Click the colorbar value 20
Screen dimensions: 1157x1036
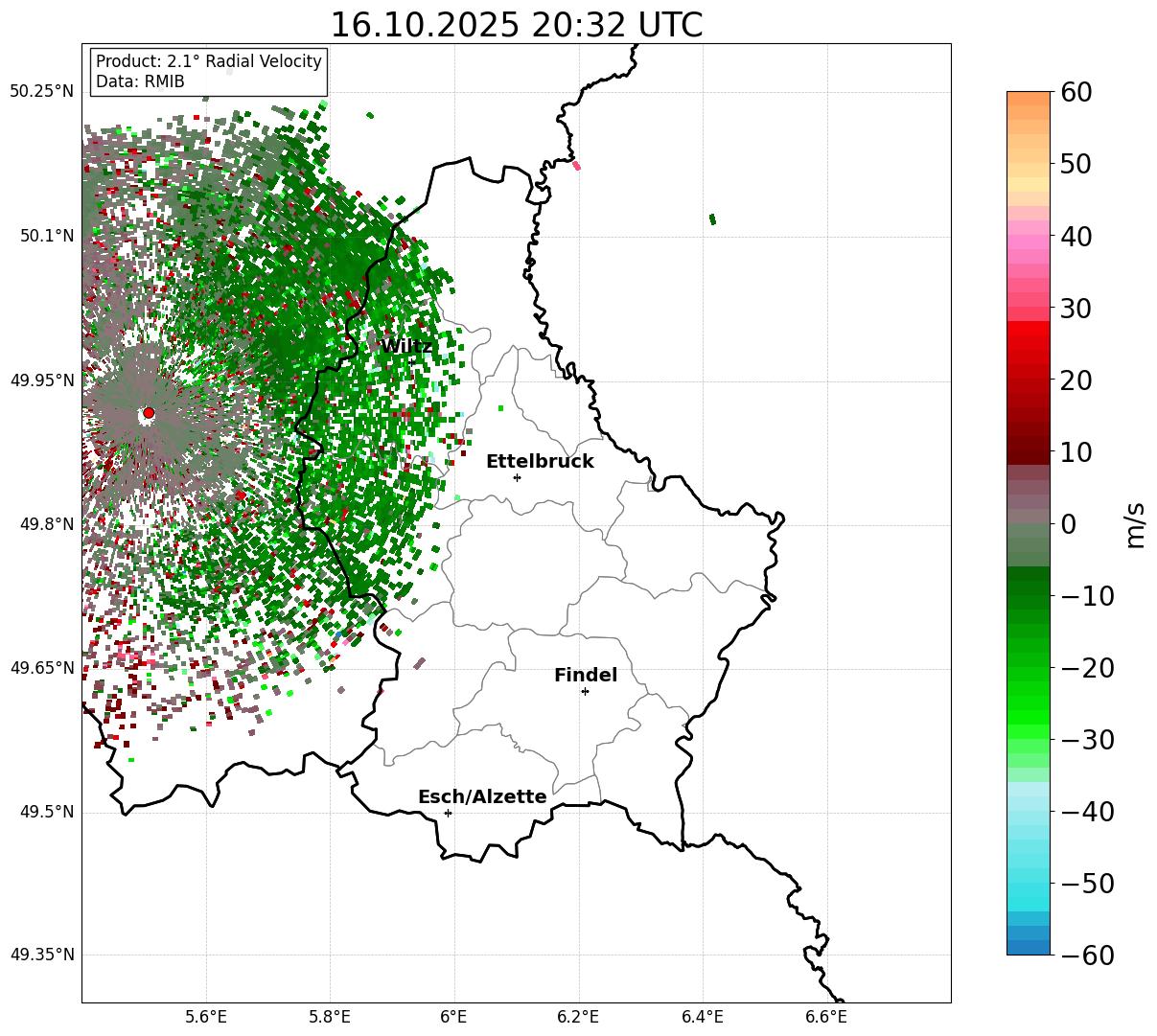click(x=1076, y=380)
